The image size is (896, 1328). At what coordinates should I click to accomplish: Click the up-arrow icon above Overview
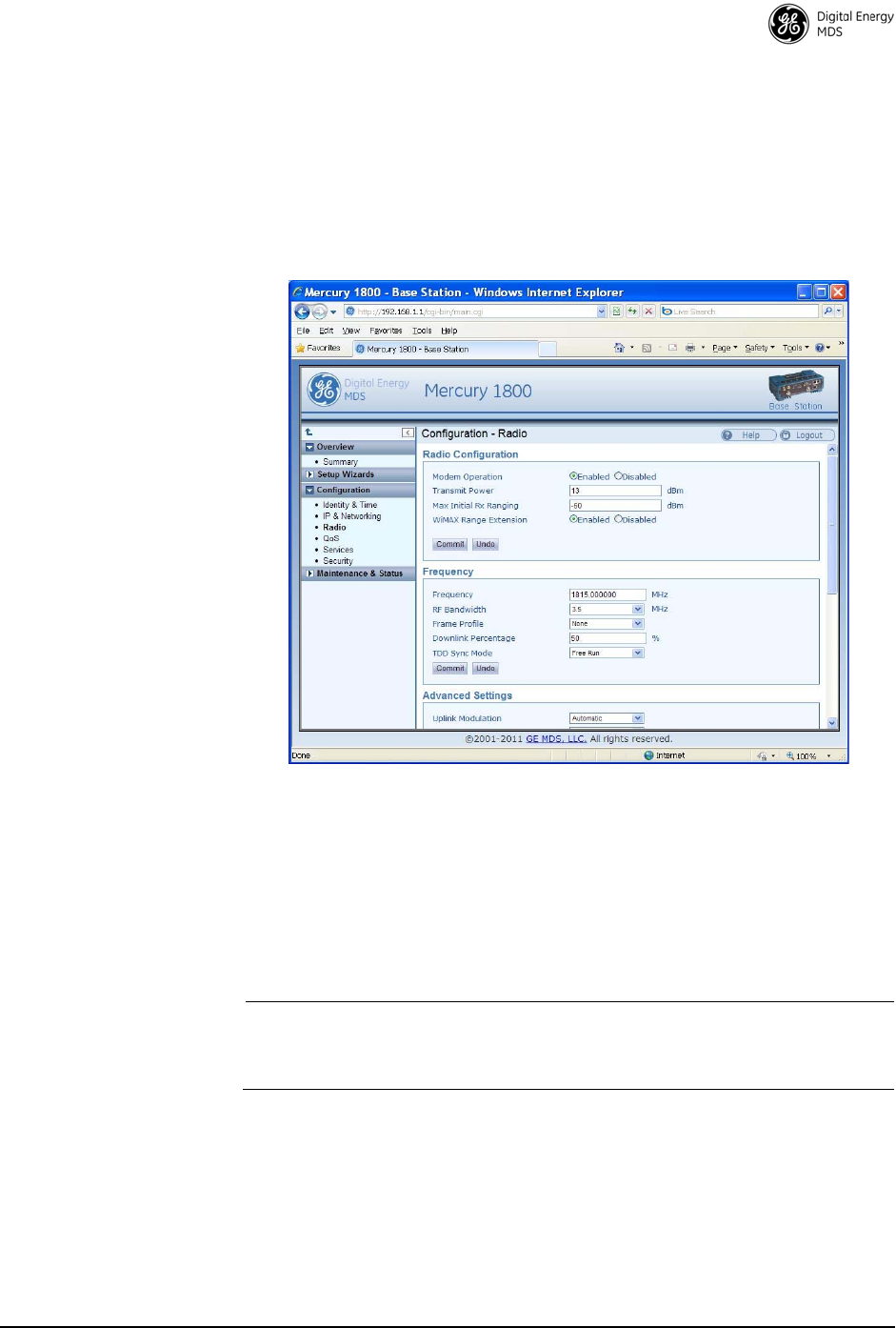[309, 433]
